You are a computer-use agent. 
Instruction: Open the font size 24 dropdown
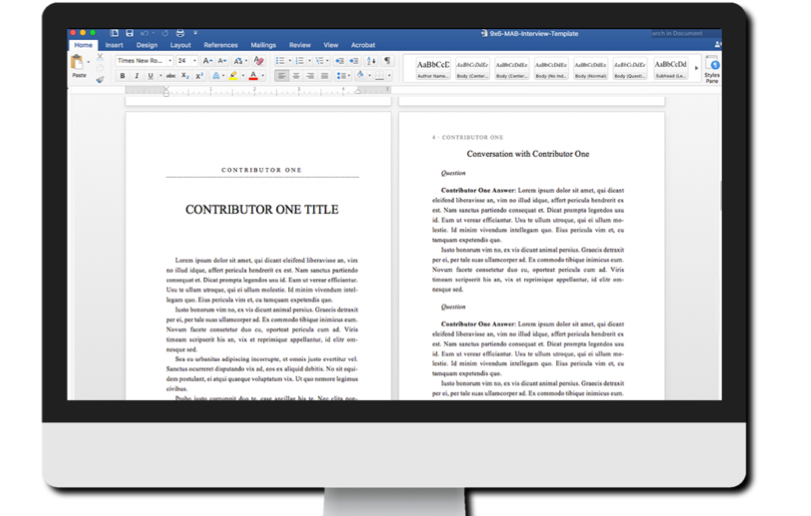[x=195, y=60]
